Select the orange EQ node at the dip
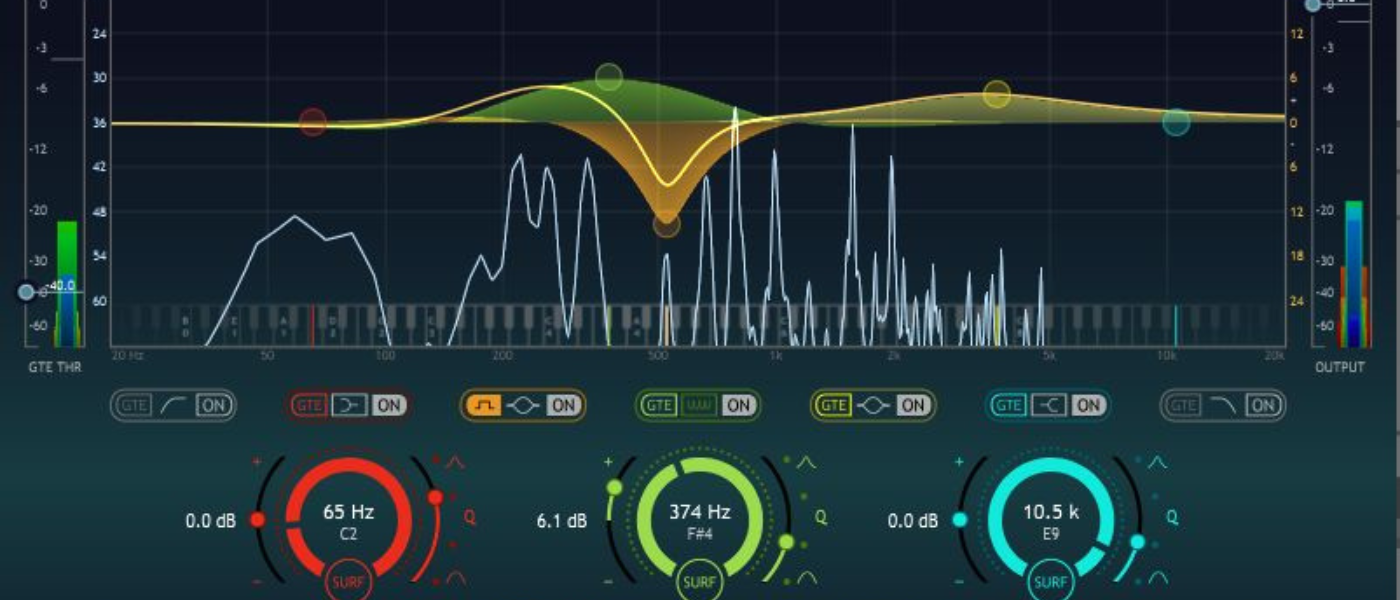 (667, 224)
